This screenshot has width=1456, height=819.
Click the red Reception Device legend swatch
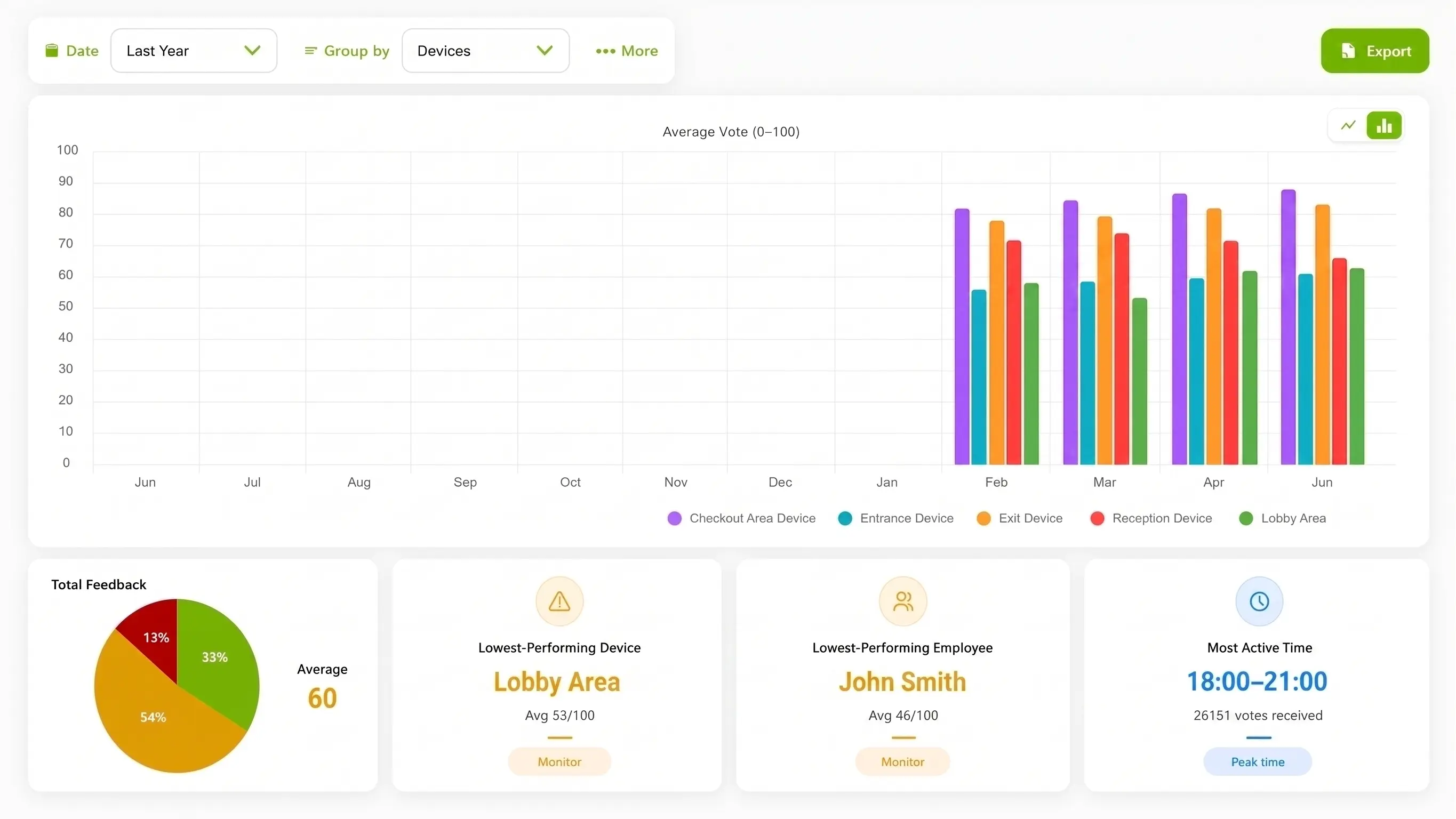click(x=1097, y=518)
